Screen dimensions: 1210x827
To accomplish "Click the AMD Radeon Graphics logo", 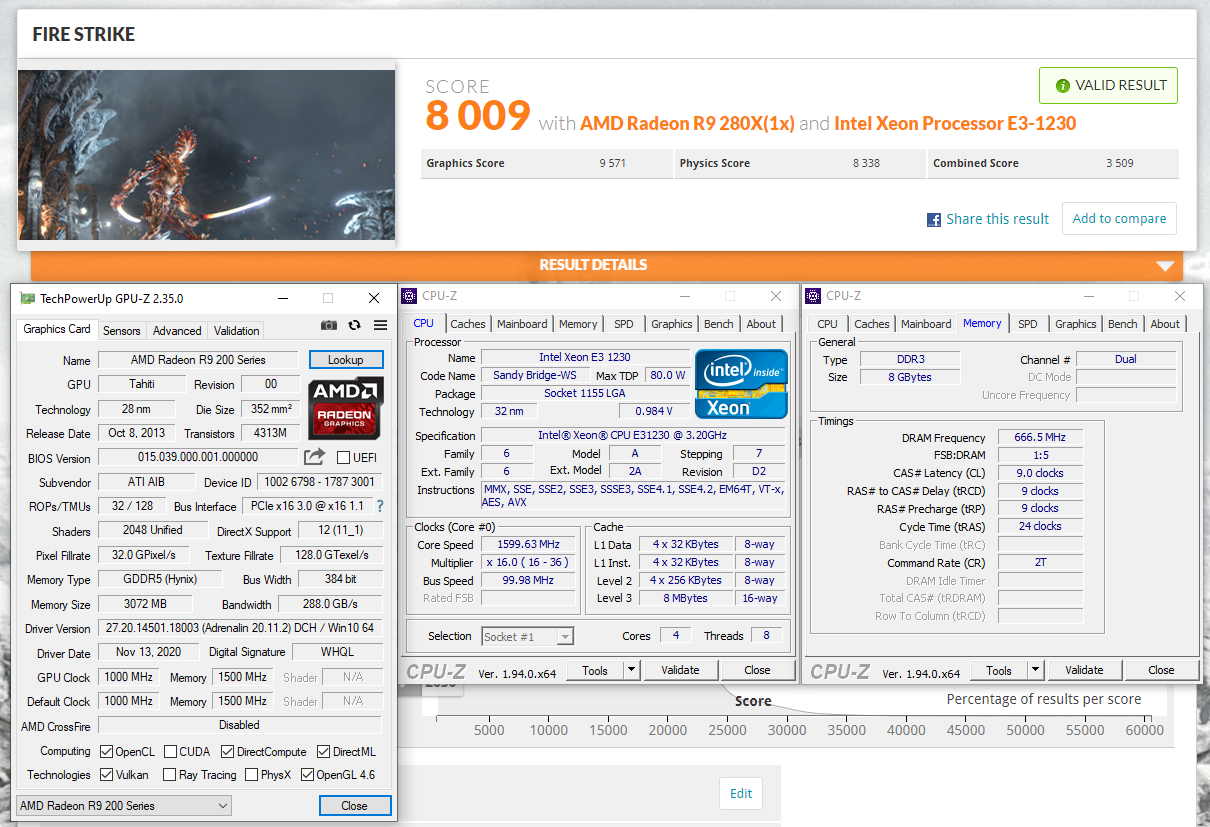I will pyautogui.click(x=345, y=407).
